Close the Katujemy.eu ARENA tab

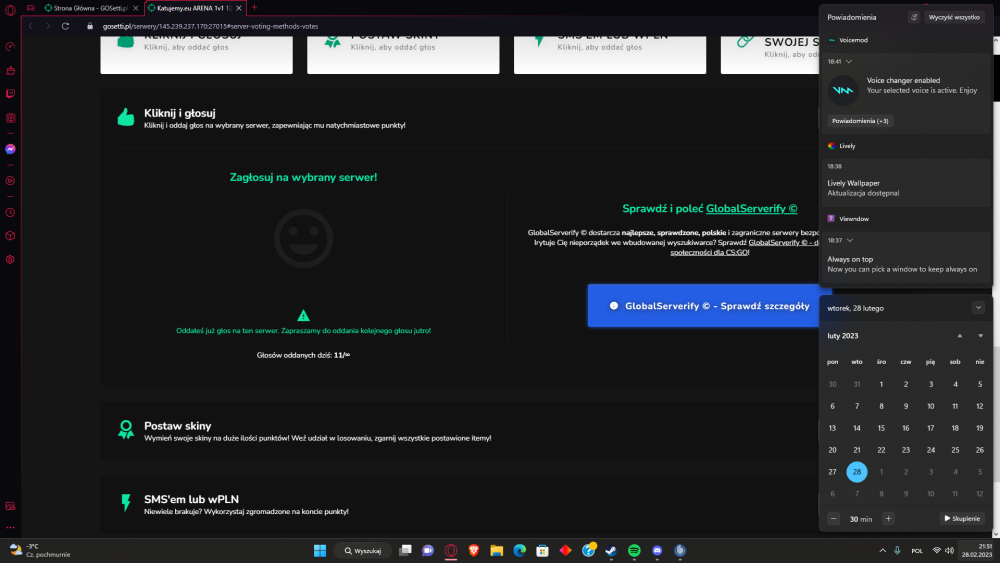[239, 8]
